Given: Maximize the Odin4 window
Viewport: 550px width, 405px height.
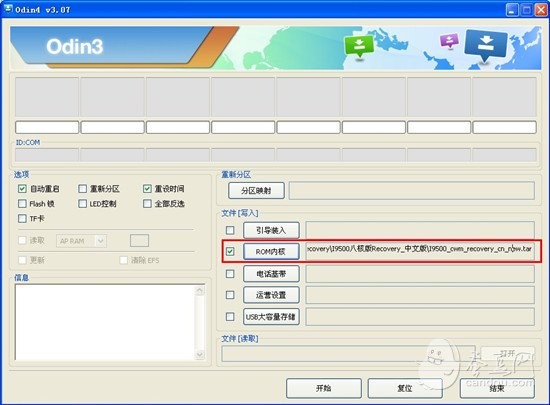Looking at the screenshot, I should coord(526,10).
